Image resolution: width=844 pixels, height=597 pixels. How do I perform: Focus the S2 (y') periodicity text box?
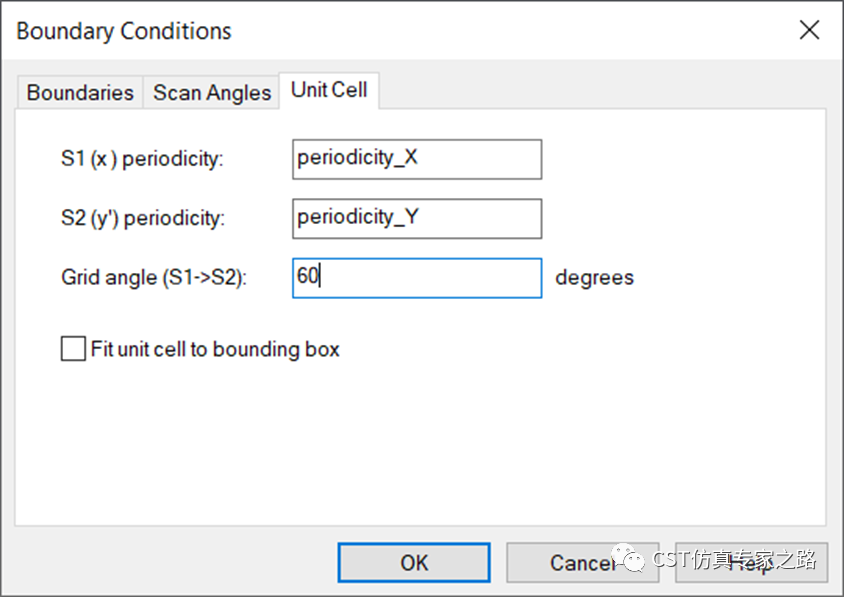(x=417, y=219)
